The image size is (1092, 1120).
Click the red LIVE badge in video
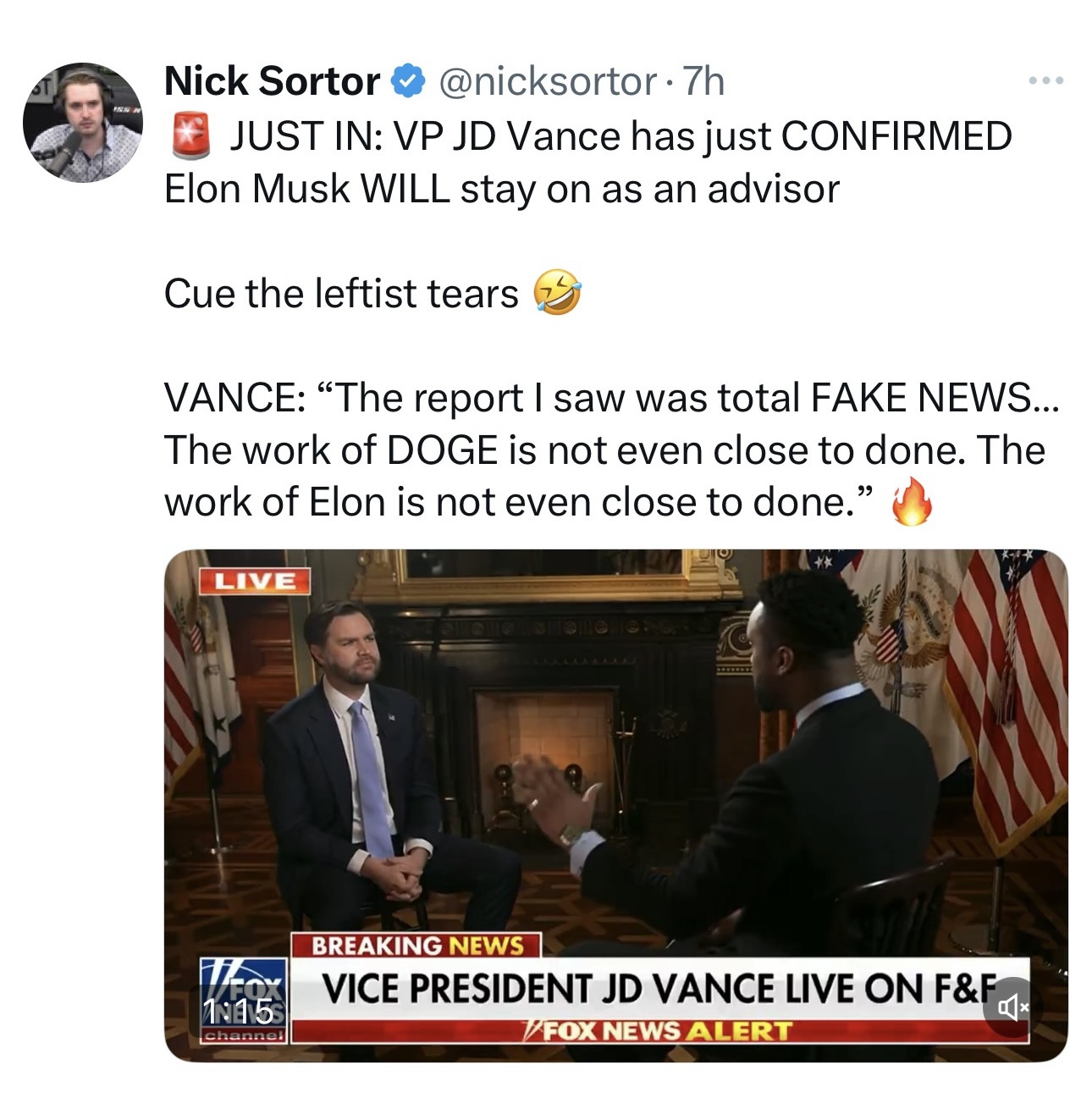point(254,581)
